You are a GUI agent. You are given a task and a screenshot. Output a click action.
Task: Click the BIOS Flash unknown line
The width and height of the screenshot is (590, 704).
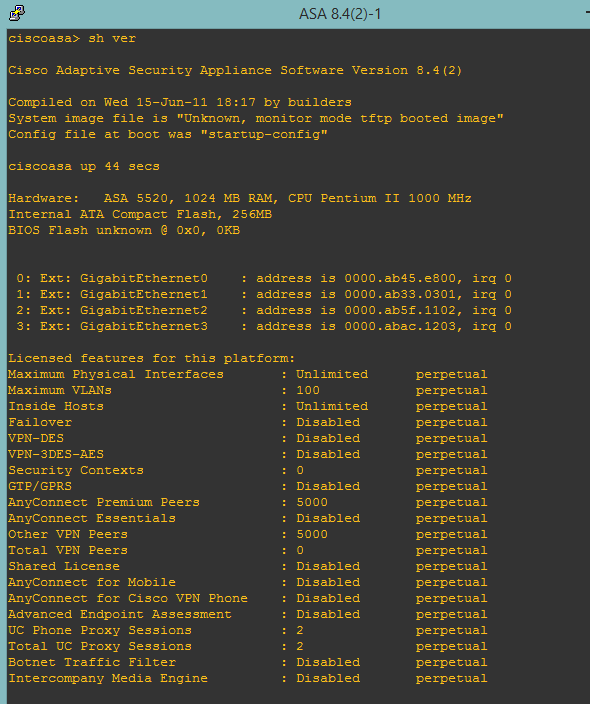click(124, 230)
